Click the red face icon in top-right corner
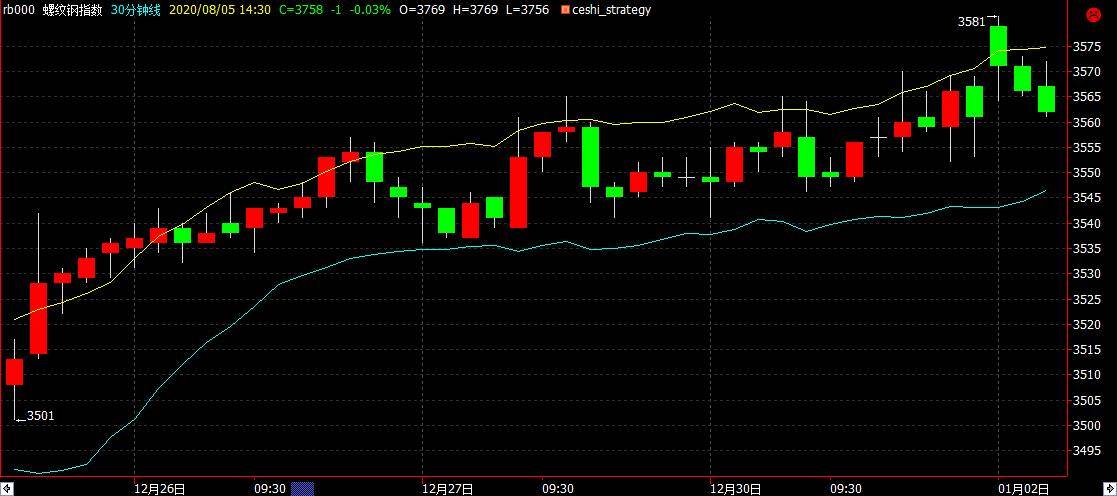The image size is (1117, 496). coord(1091,14)
